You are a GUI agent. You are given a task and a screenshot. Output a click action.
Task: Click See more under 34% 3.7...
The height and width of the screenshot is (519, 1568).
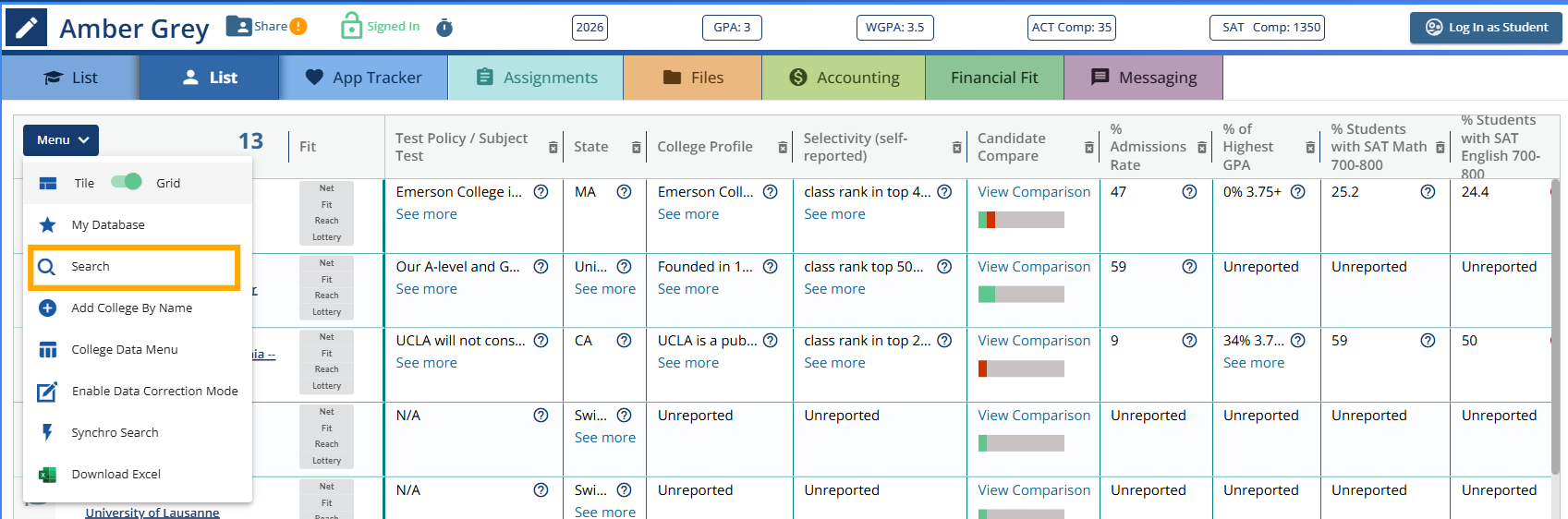coord(1254,362)
